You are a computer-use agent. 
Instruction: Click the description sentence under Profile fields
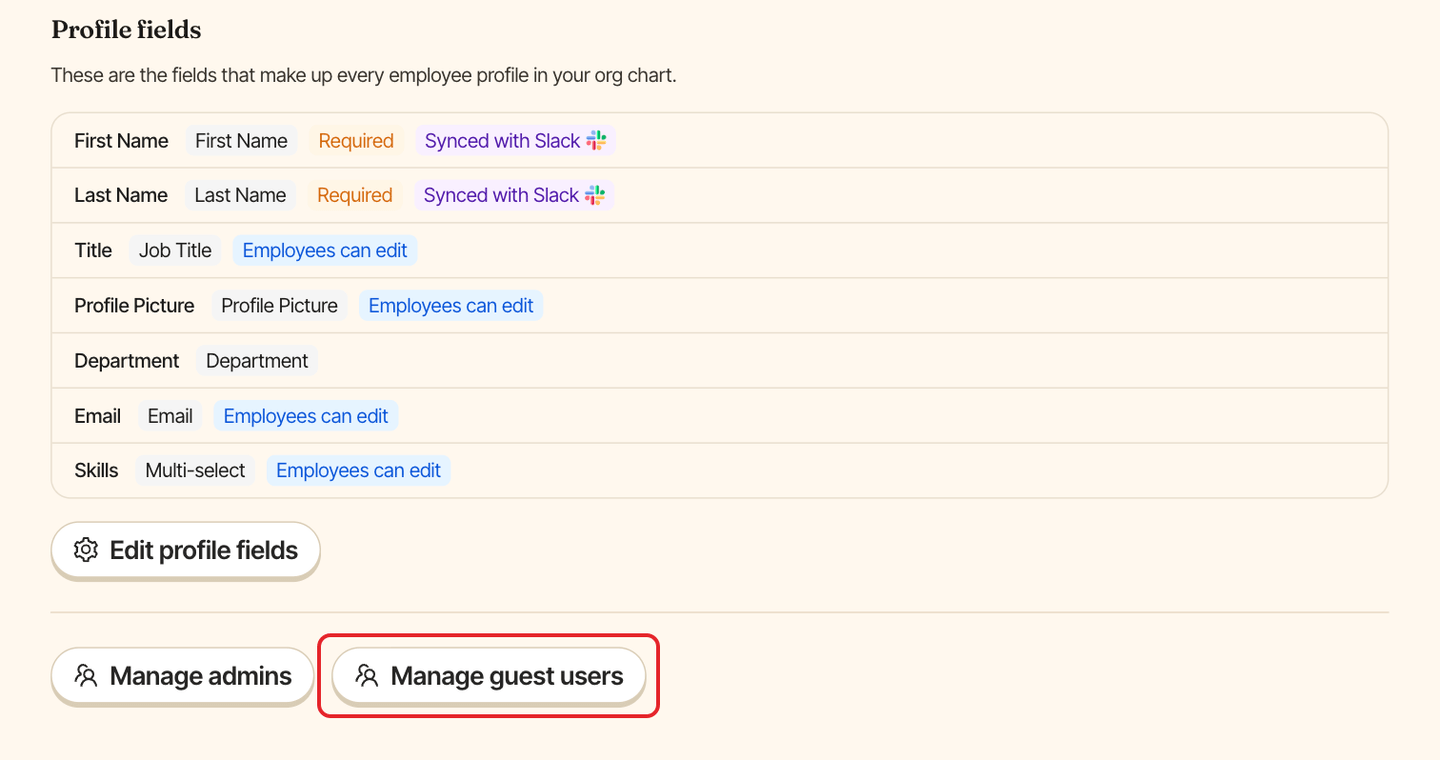pyautogui.click(x=364, y=75)
